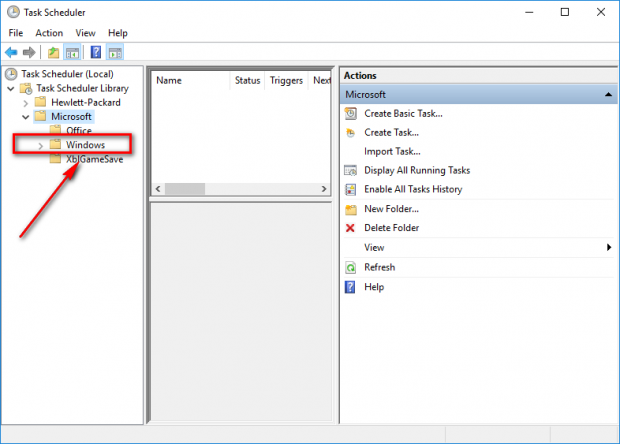Click the Task Scheduler (Local) clock icon
The height and width of the screenshot is (444, 620).
click(x=11, y=74)
